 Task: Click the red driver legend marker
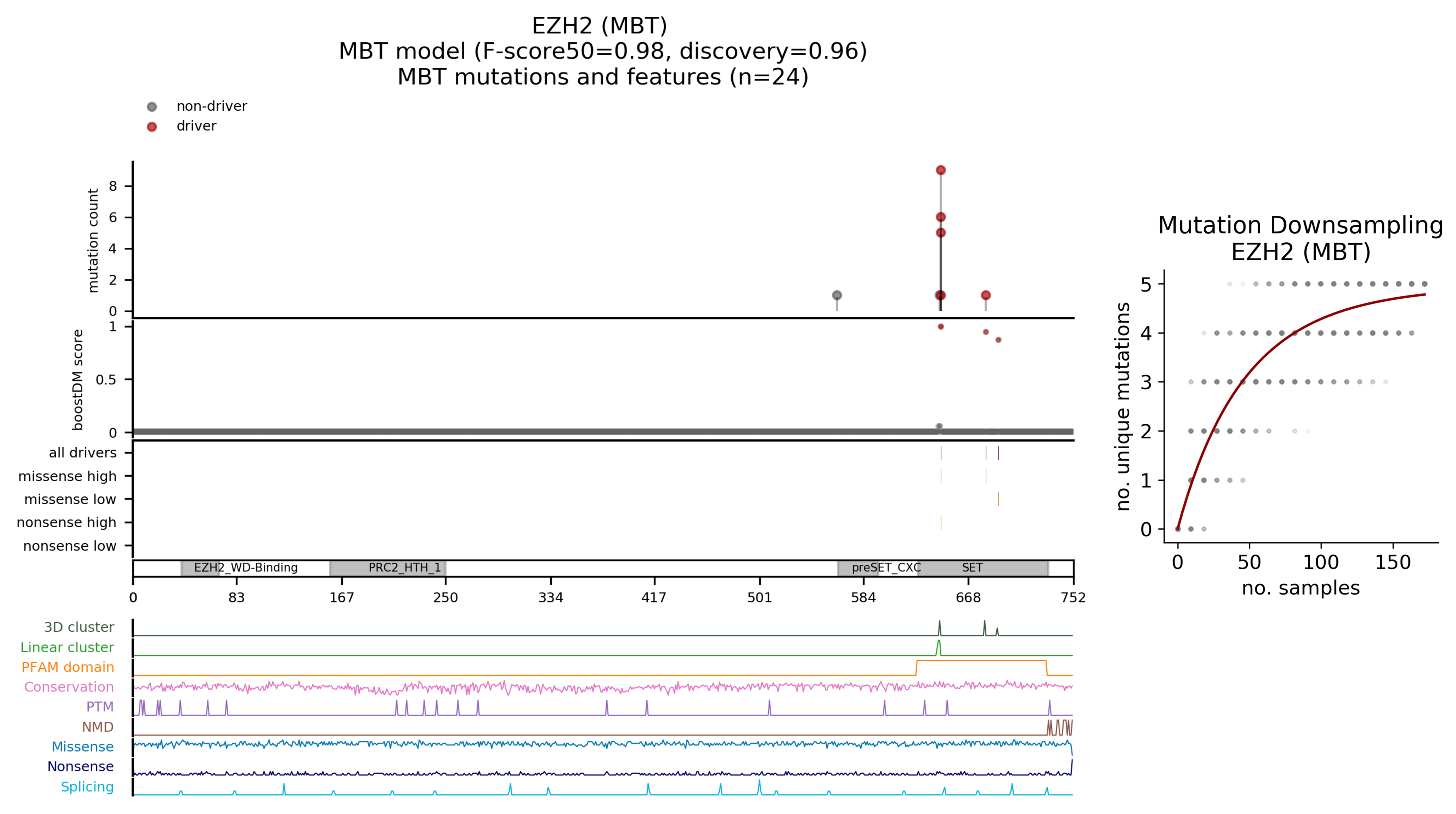152,127
